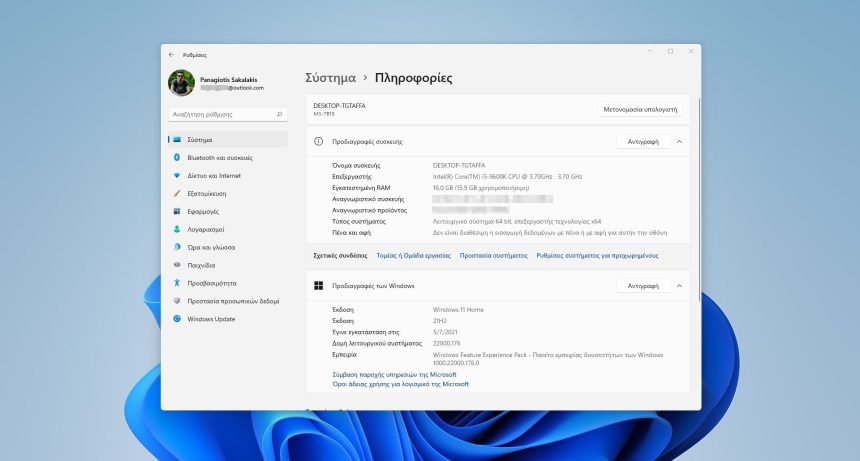
Task: Click the Panagiotis Sakalakis account name
Action: 228,80
